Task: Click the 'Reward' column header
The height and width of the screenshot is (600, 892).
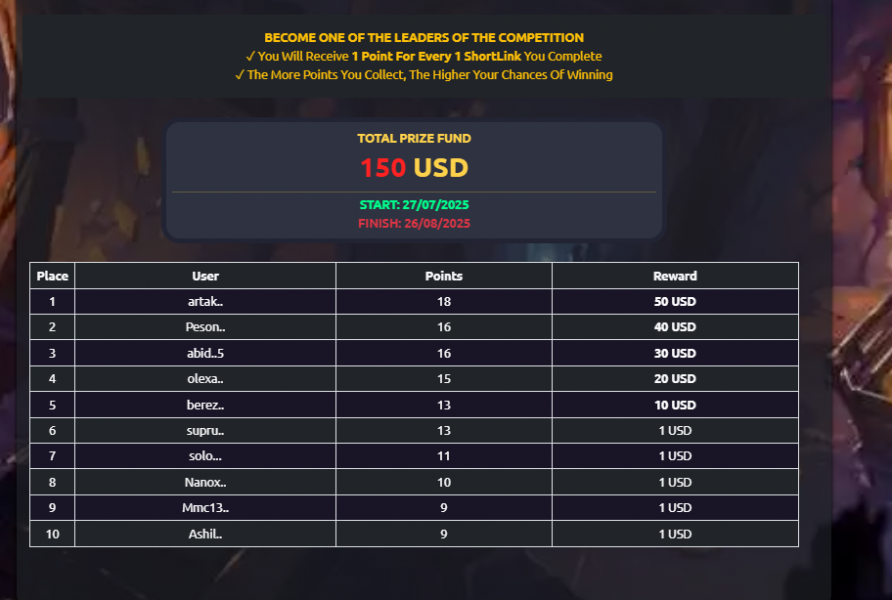Action: (x=675, y=276)
